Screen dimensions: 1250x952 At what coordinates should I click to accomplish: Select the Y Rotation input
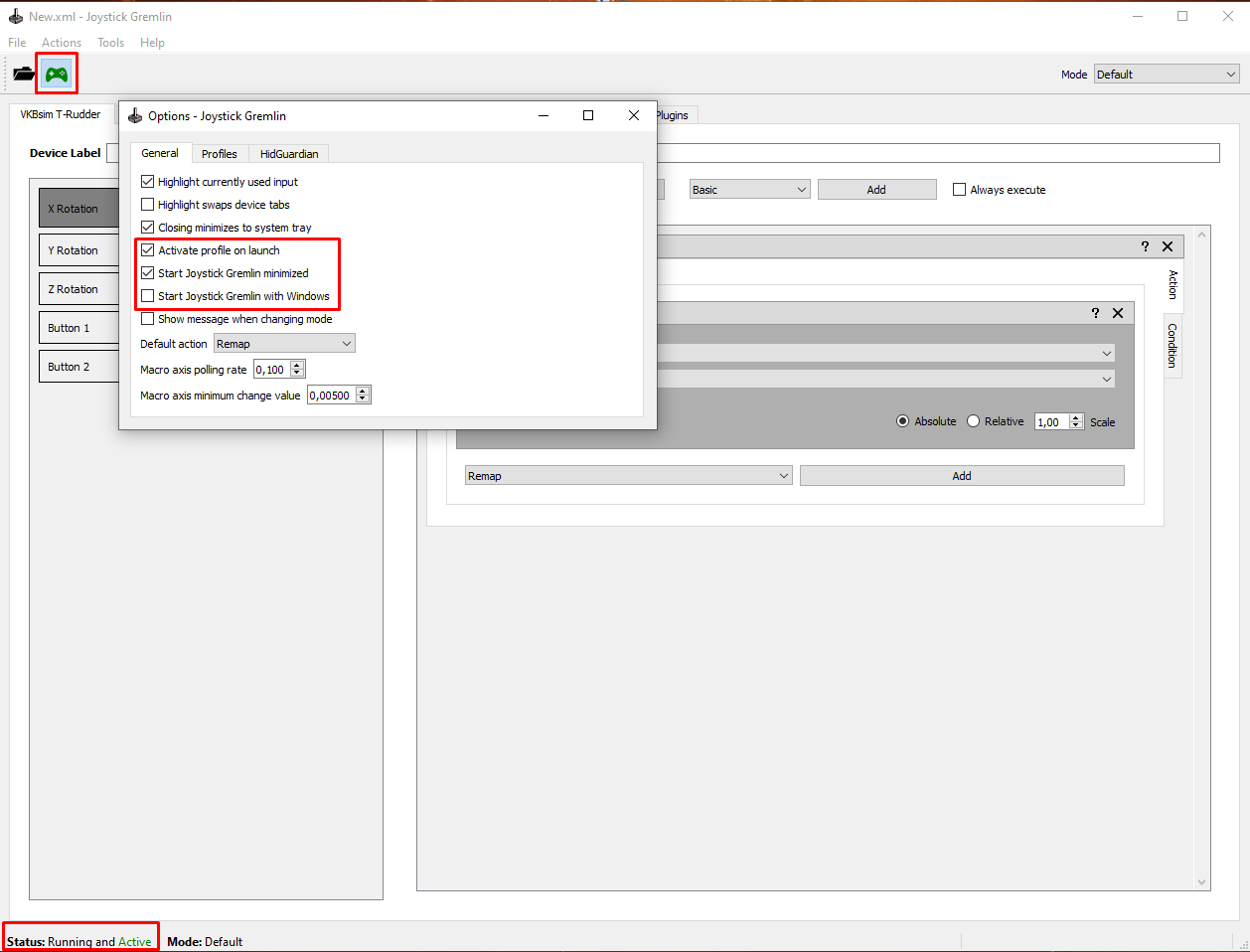coord(79,250)
